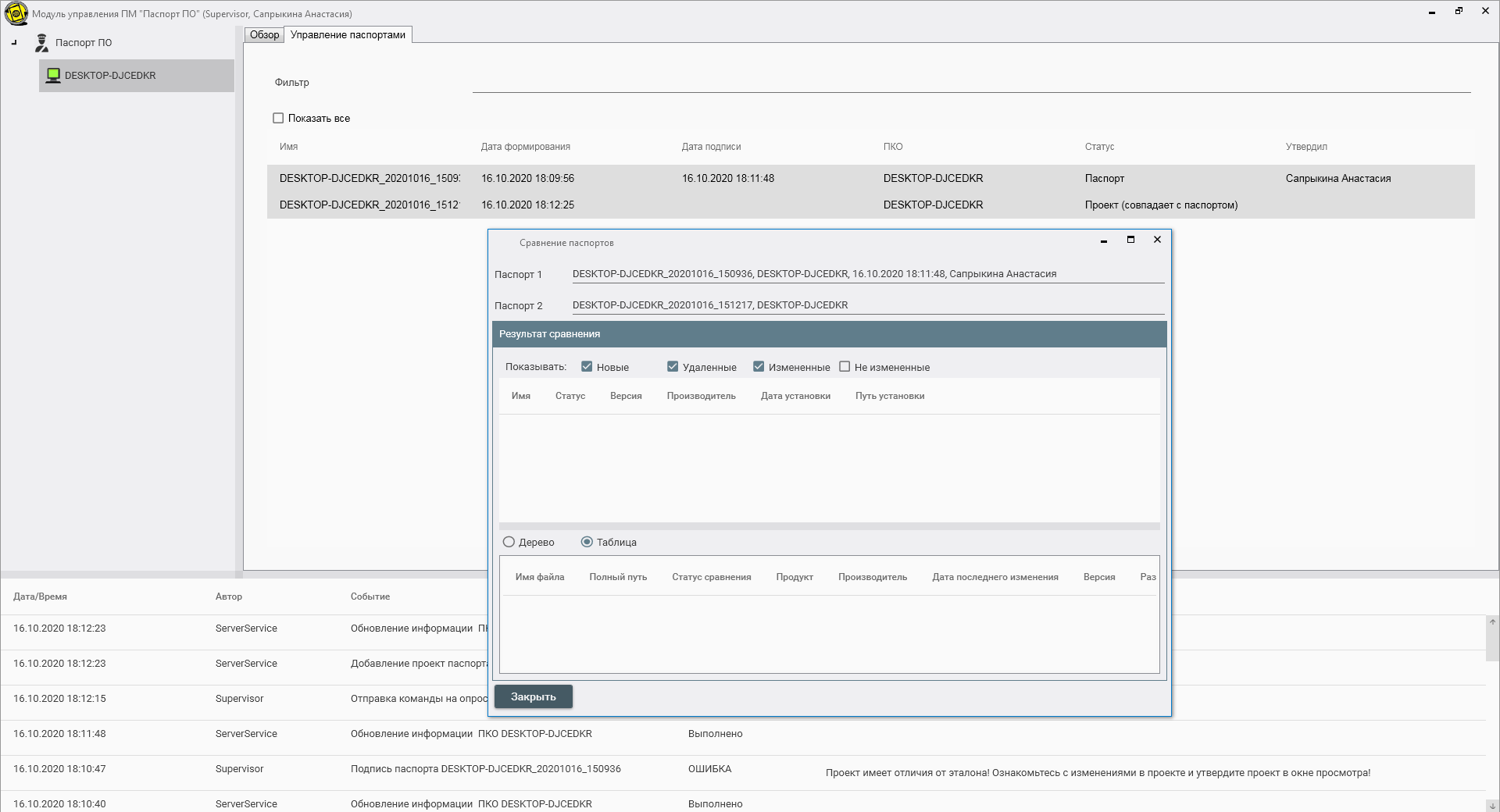Click into the Фильтр input field
The width and height of the screenshot is (1500, 812).
[970, 83]
